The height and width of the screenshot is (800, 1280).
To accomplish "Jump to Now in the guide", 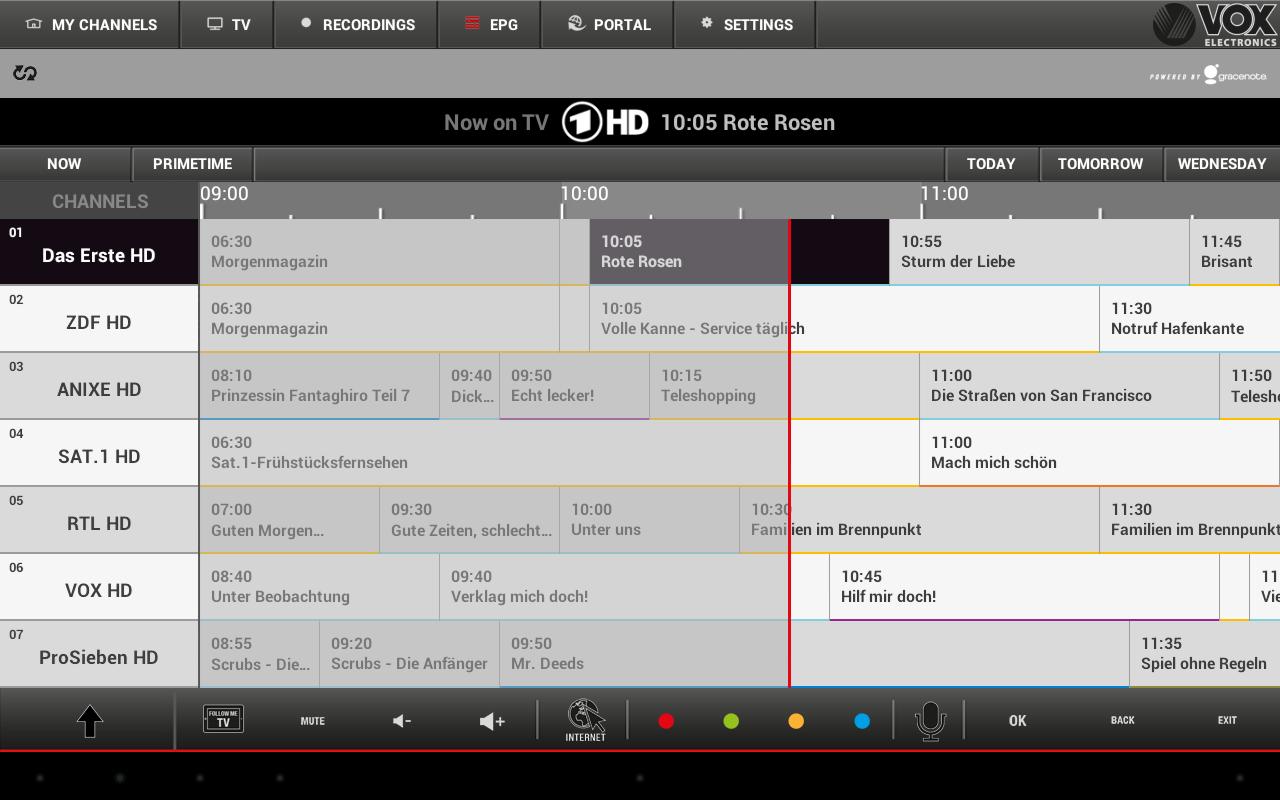I will [65, 164].
